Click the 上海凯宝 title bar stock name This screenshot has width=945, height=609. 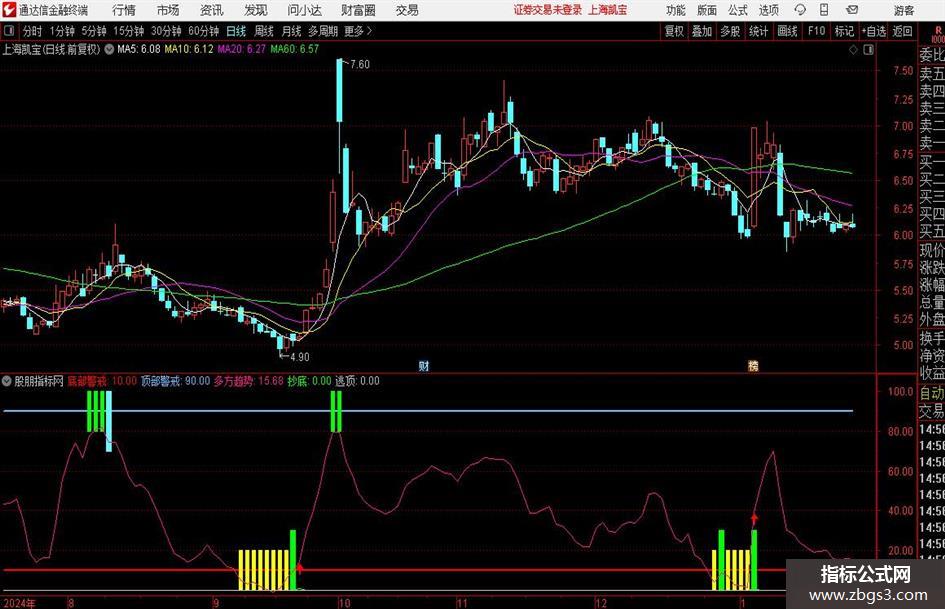(607, 10)
